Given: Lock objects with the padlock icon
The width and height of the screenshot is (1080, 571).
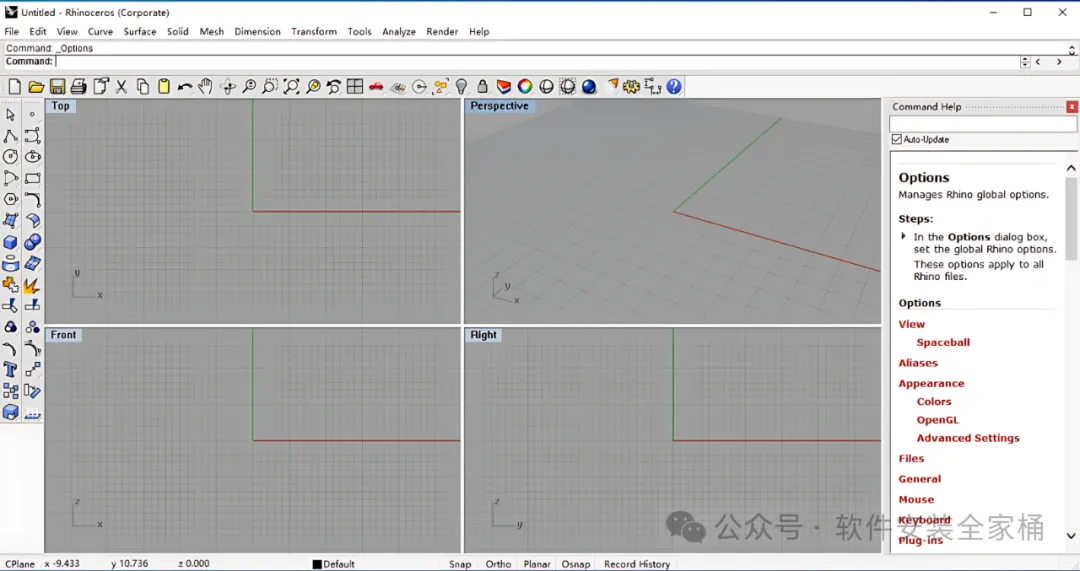Looking at the screenshot, I should tap(483, 86).
